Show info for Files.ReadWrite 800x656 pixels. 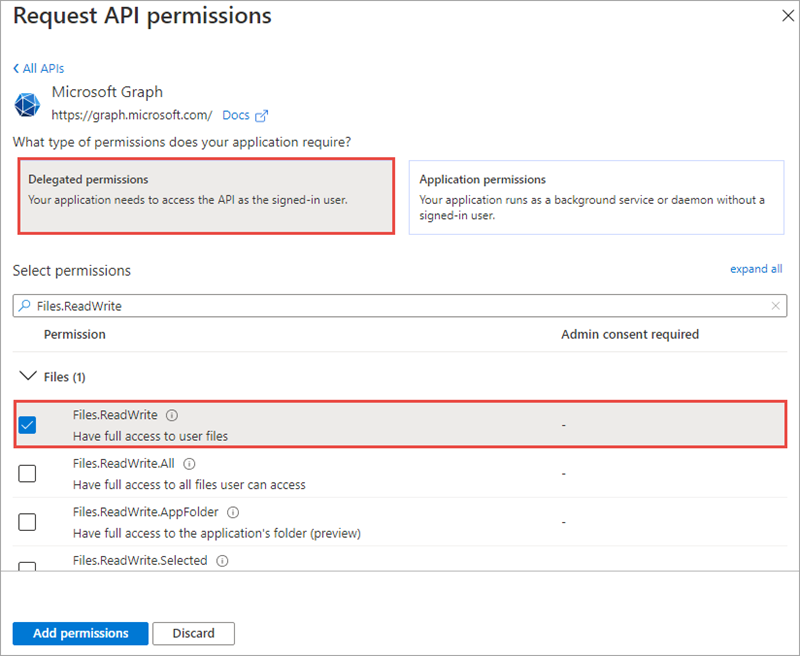172,415
